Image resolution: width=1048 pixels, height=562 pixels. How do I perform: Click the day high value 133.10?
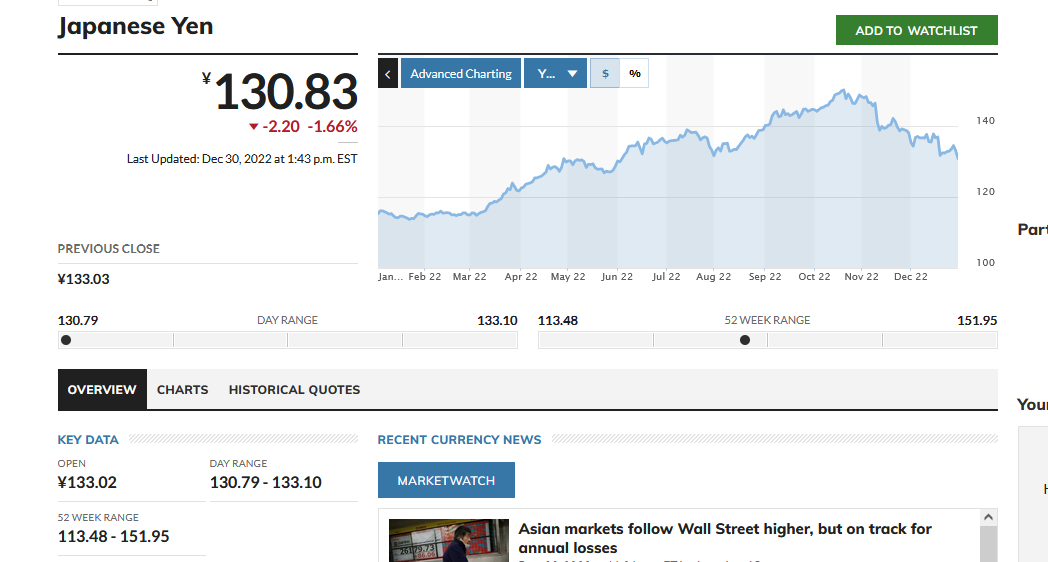(x=497, y=321)
